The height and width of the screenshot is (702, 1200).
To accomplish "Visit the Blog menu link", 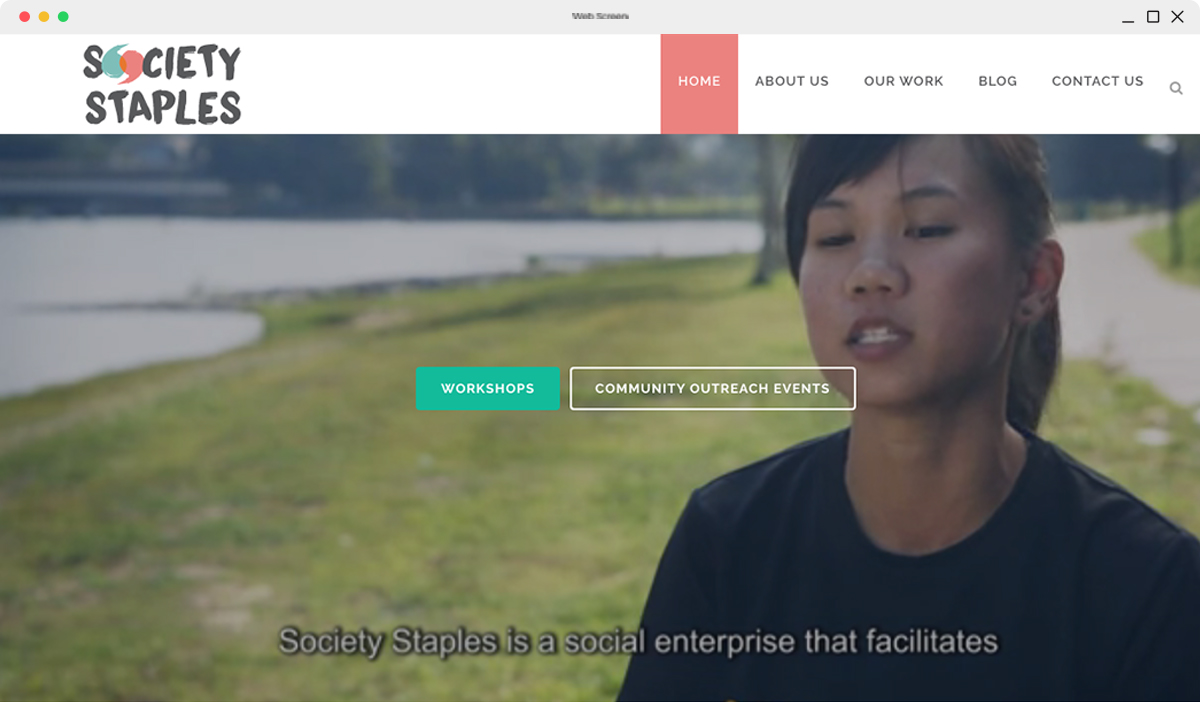I will pos(998,81).
